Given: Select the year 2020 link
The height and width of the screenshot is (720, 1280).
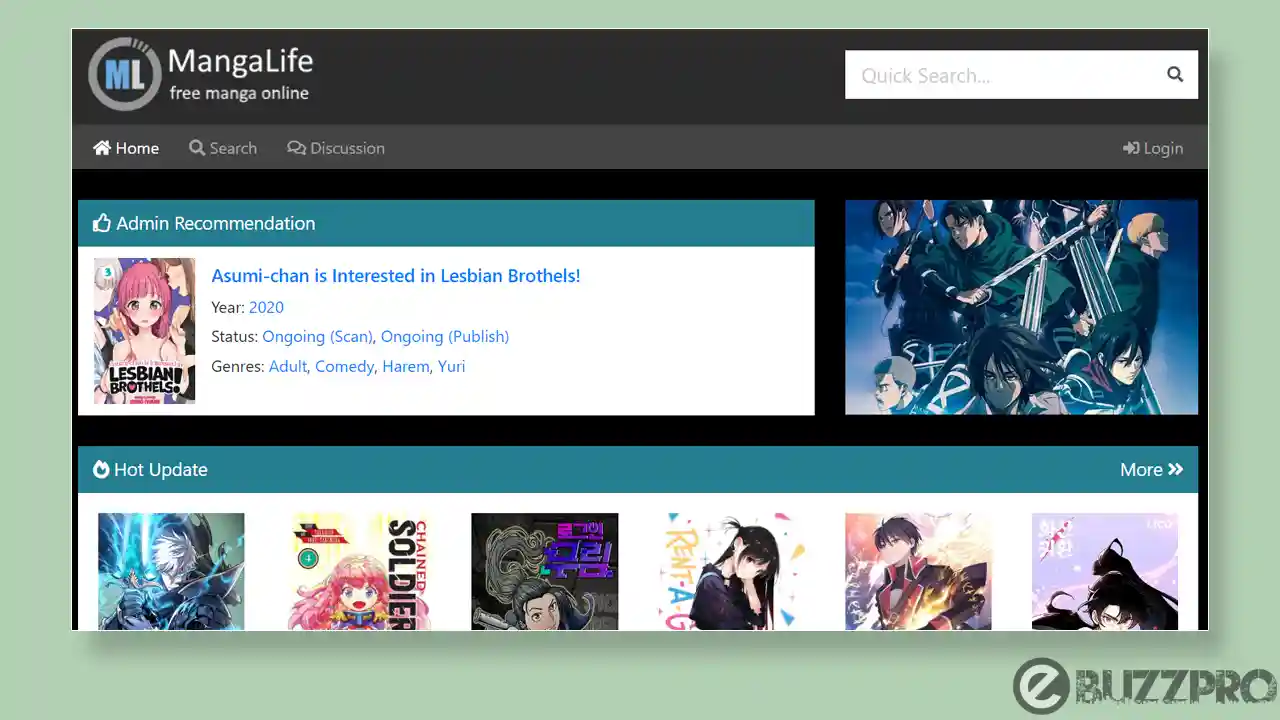Looking at the screenshot, I should pyautogui.click(x=266, y=307).
